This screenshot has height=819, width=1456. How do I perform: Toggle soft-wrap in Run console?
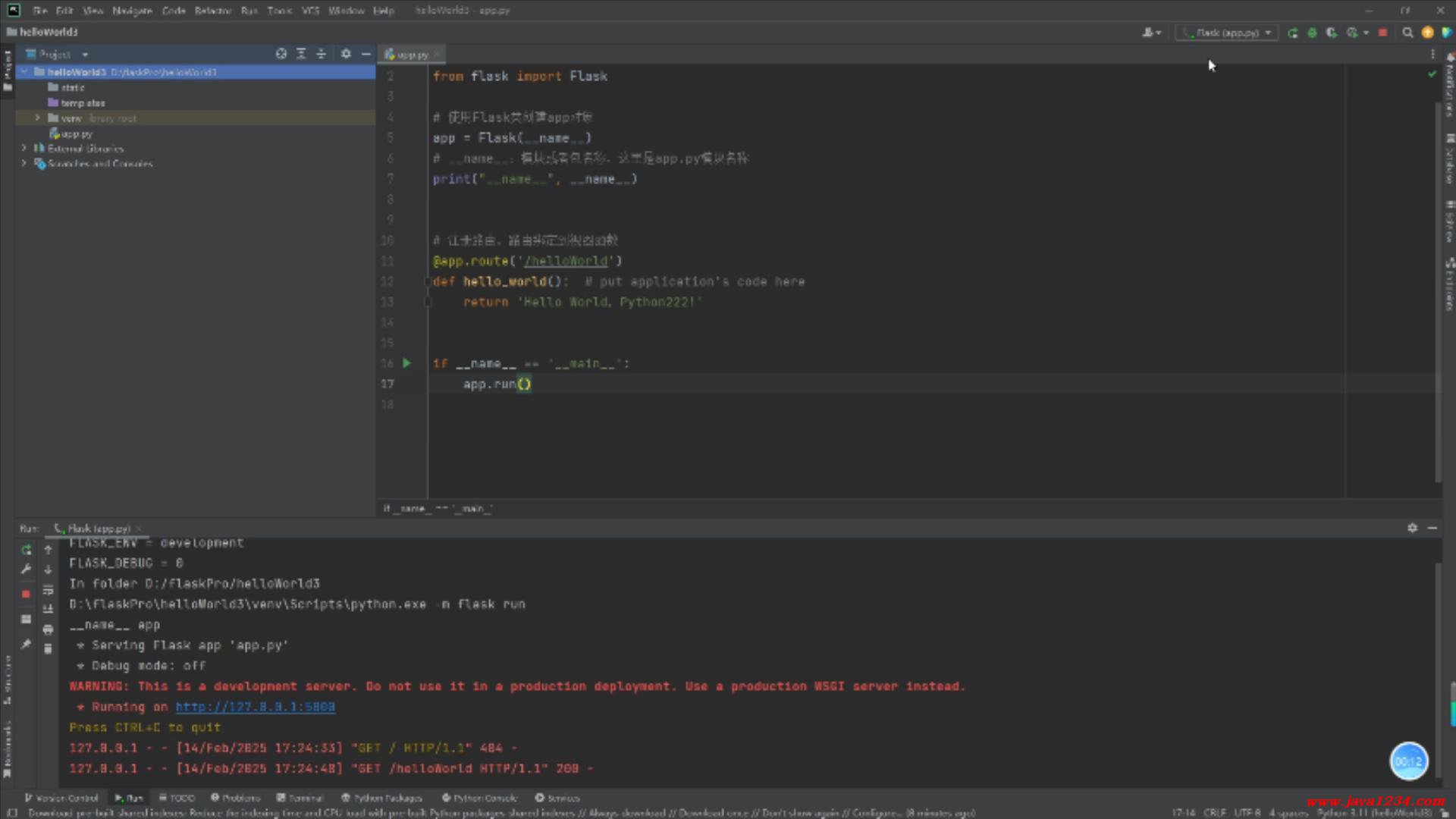(x=48, y=590)
